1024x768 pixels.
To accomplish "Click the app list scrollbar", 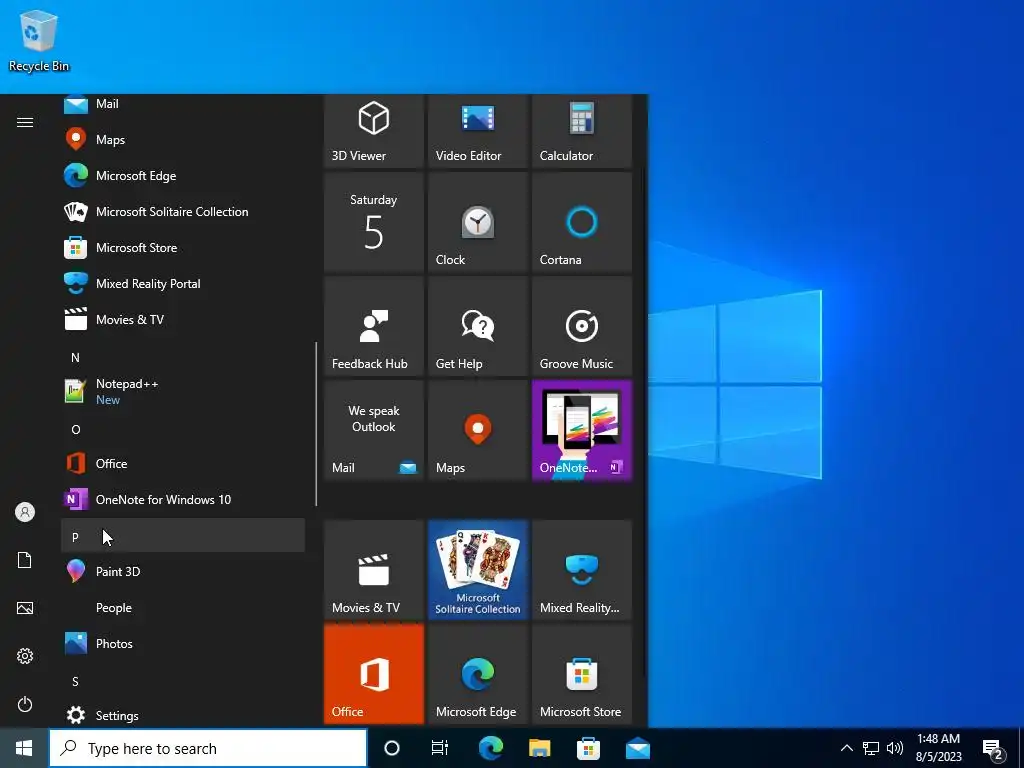I will [x=316, y=423].
